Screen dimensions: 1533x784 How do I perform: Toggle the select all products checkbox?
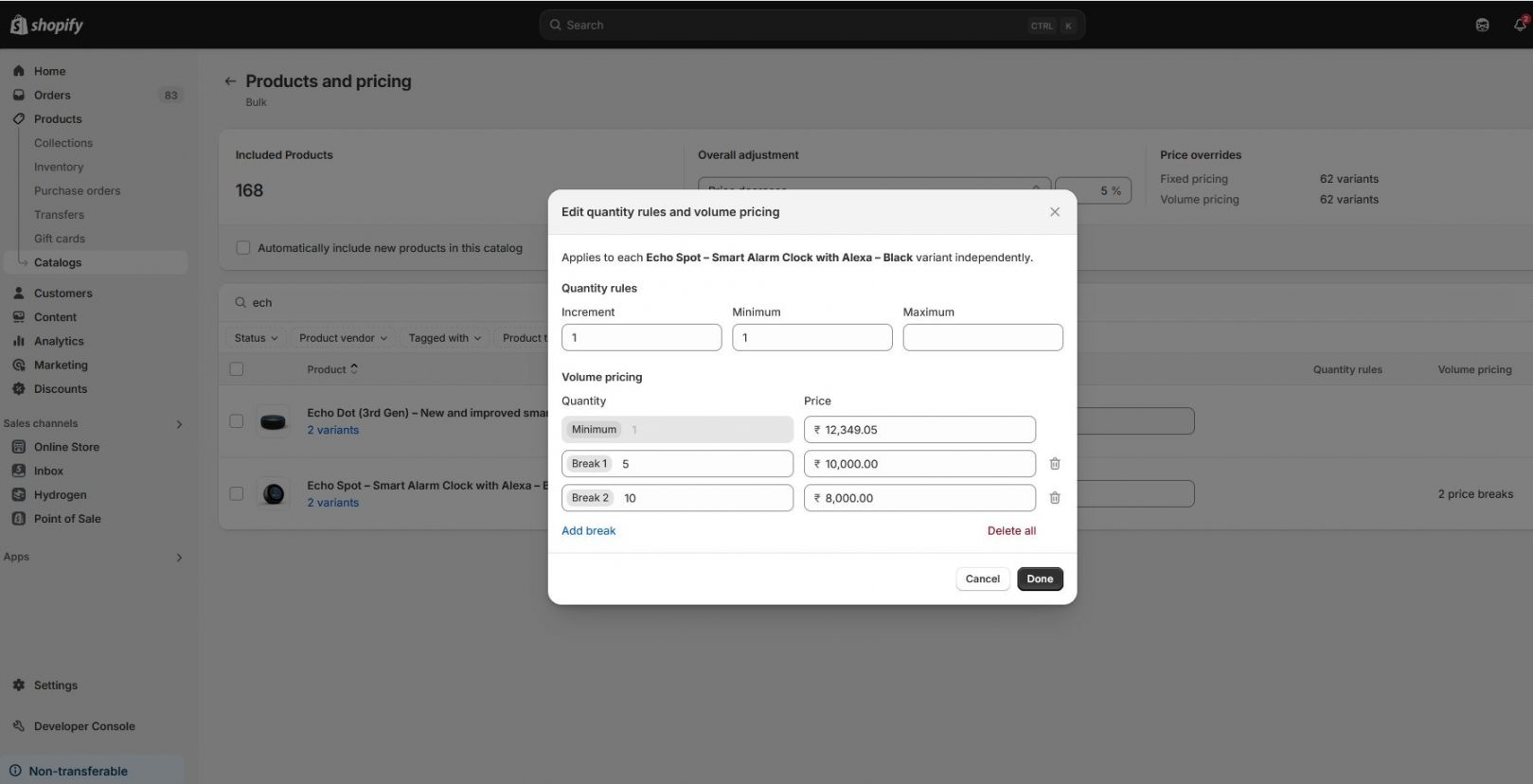click(237, 369)
